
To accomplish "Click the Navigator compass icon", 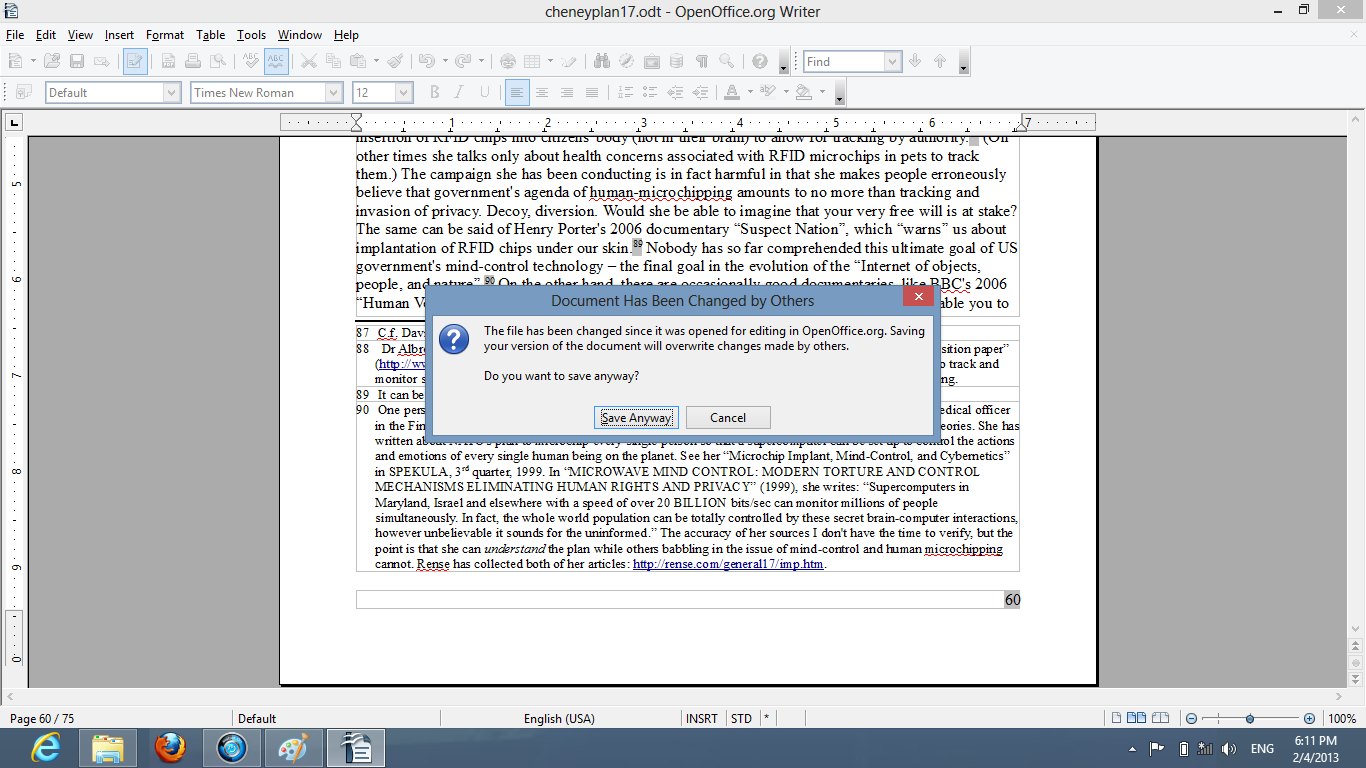I will [626, 62].
